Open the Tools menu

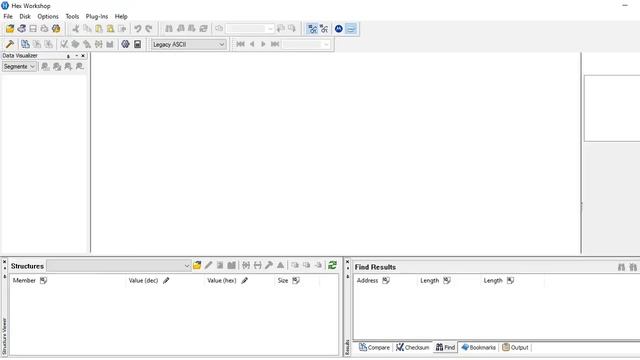[72, 16]
